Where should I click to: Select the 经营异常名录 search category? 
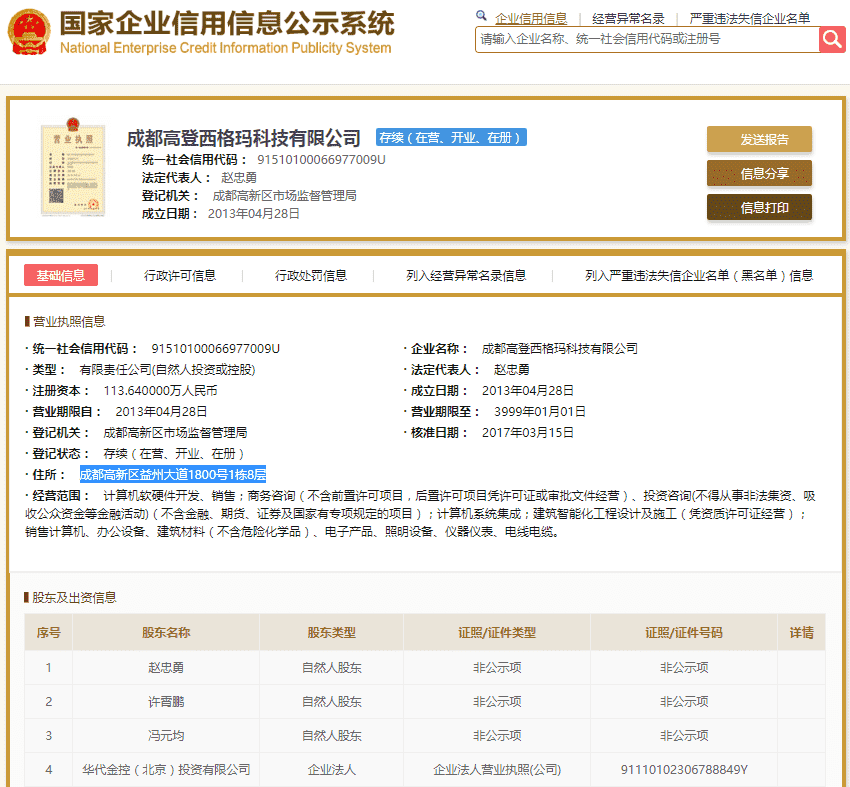click(x=628, y=18)
